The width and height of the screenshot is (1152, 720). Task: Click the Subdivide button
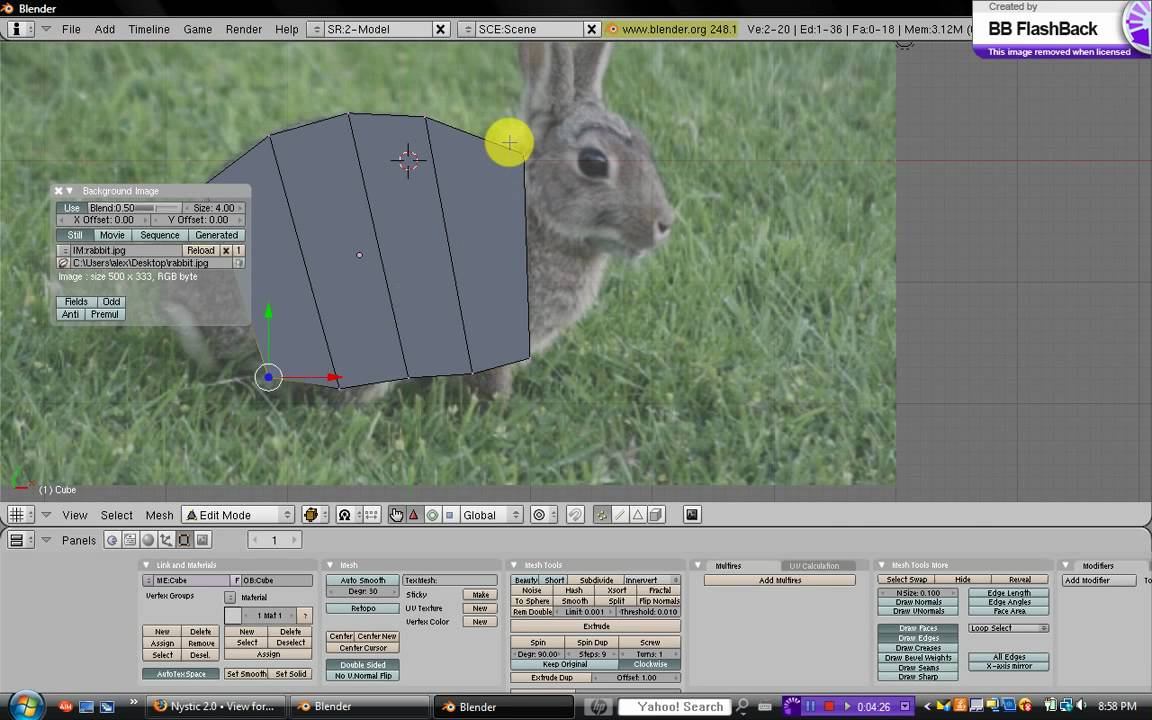596,580
